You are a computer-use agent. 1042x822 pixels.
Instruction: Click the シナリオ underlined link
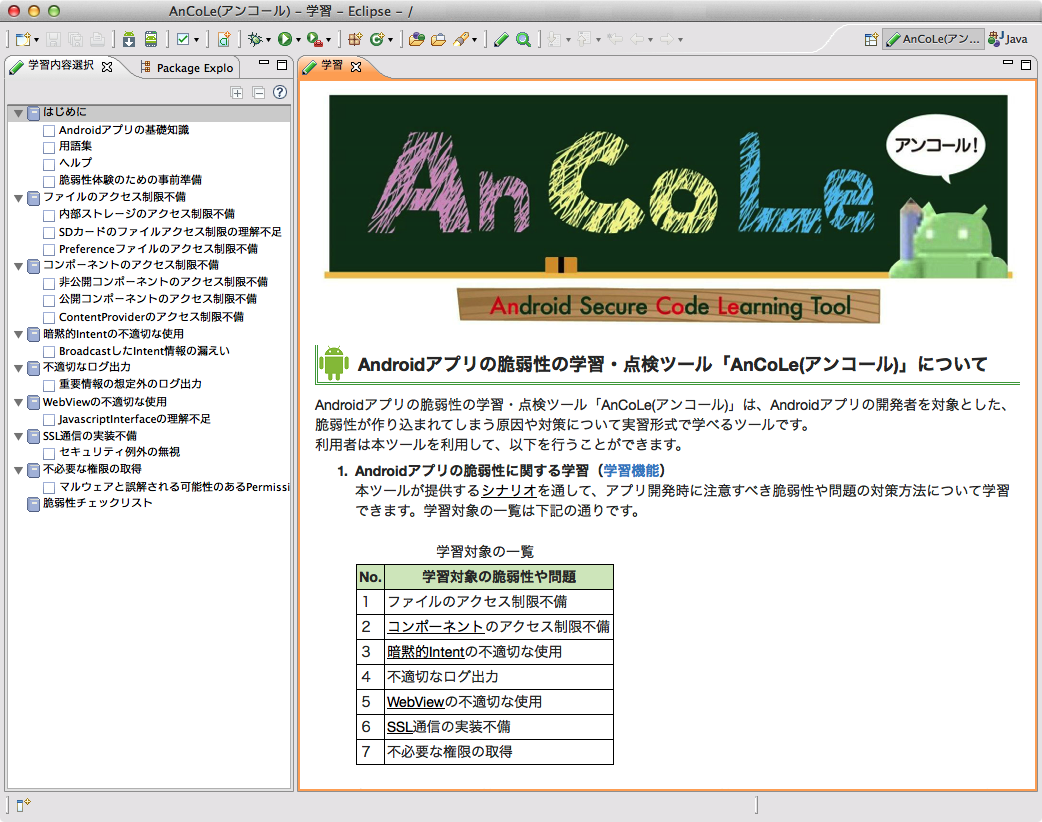[509, 491]
